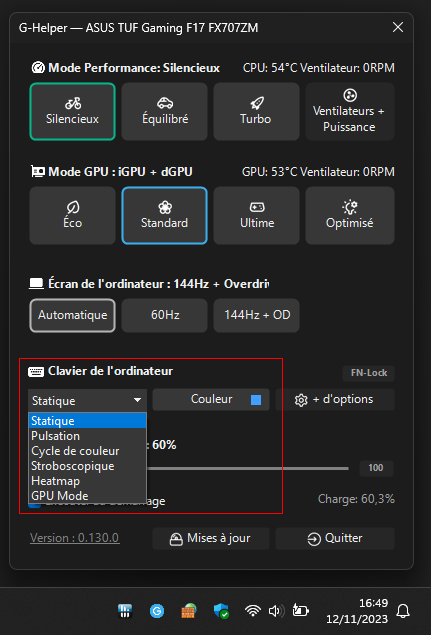
Task: Enable the Optimisé GPU mode
Action: point(350,215)
